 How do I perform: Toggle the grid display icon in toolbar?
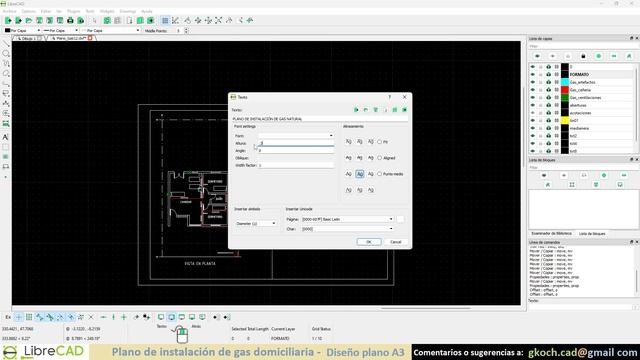point(165,20)
